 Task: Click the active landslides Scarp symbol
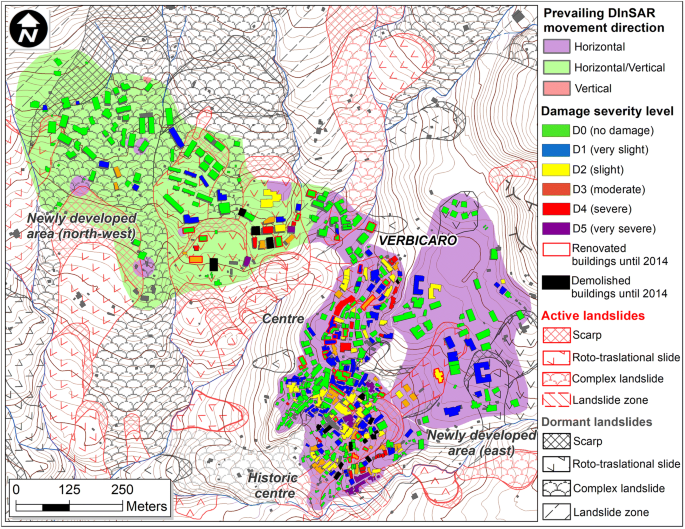pyautogui.click(x=556, y=335)
